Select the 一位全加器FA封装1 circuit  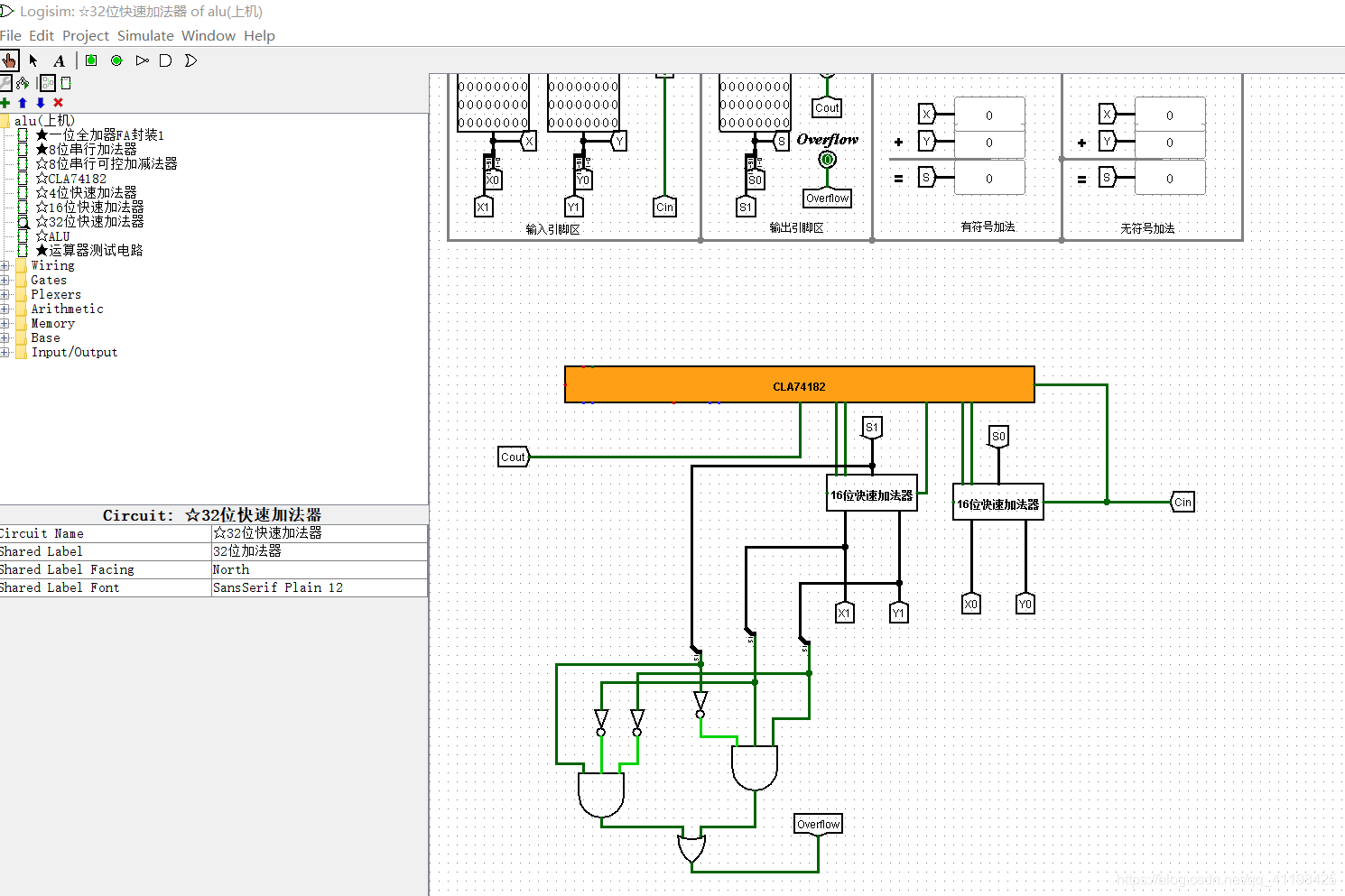pos(99,135)
